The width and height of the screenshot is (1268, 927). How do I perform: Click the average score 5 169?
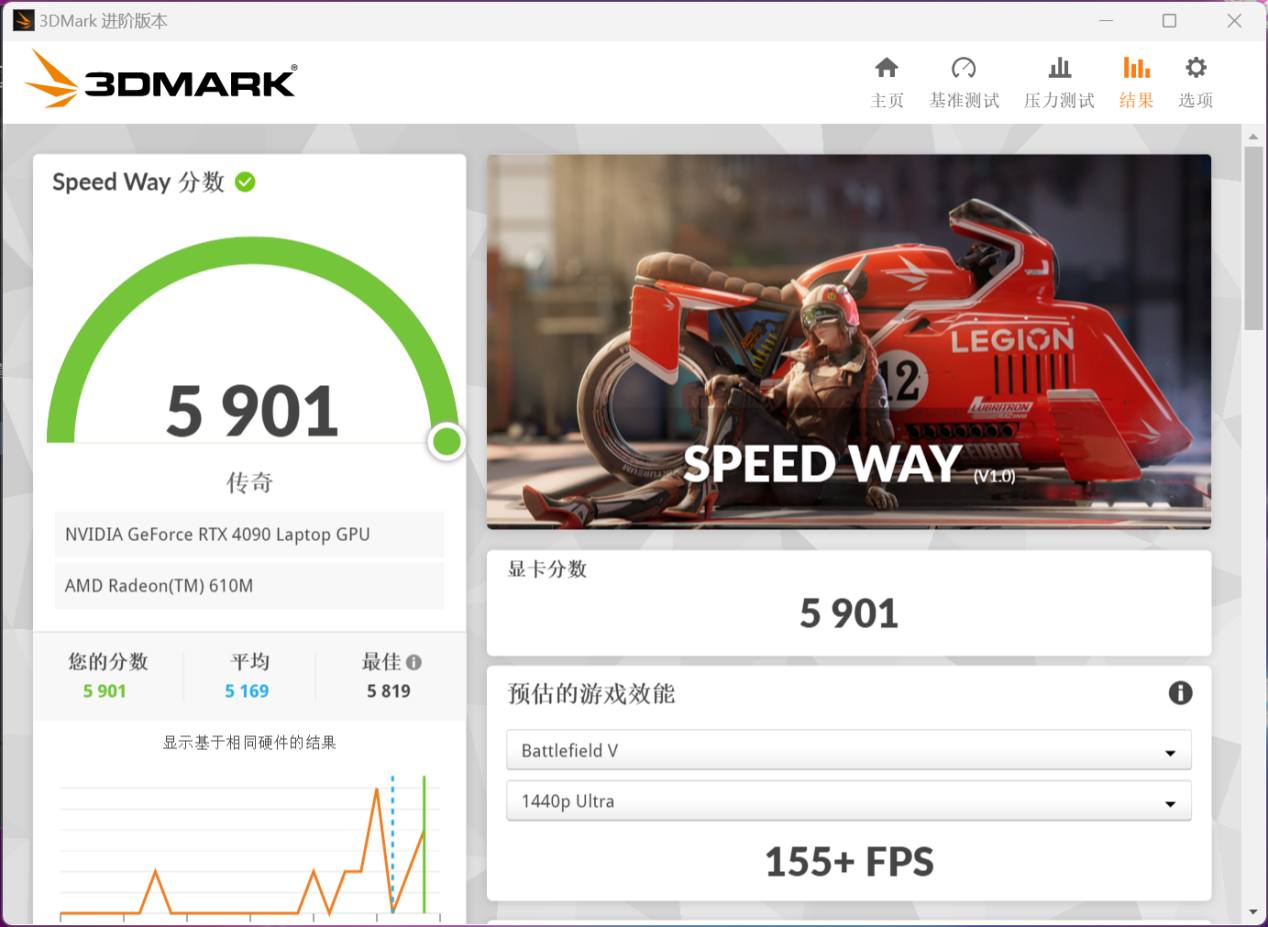point(247,691)
